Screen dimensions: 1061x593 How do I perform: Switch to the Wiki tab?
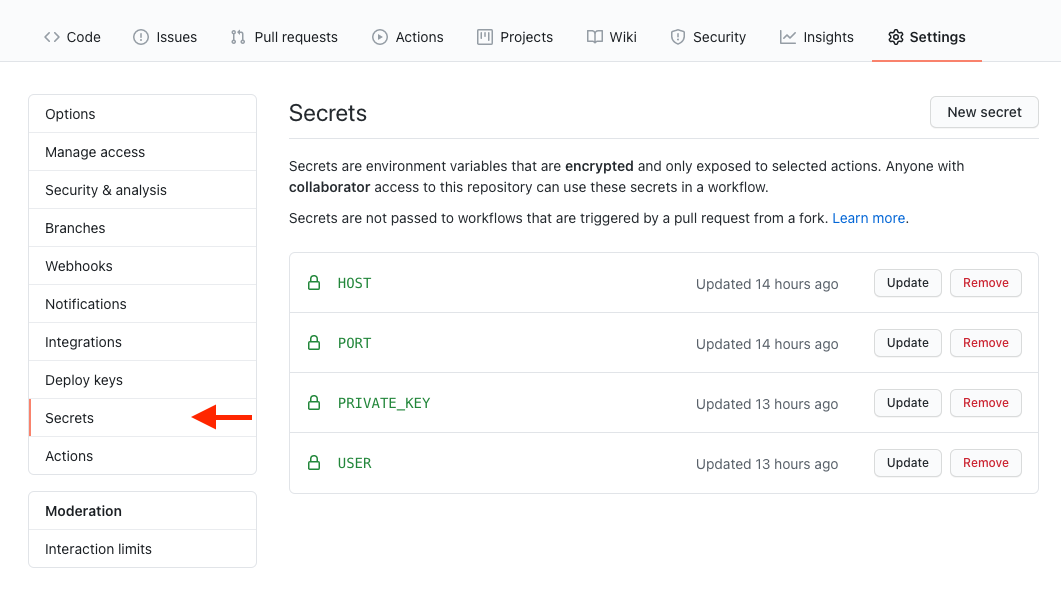tap(611, 37)
